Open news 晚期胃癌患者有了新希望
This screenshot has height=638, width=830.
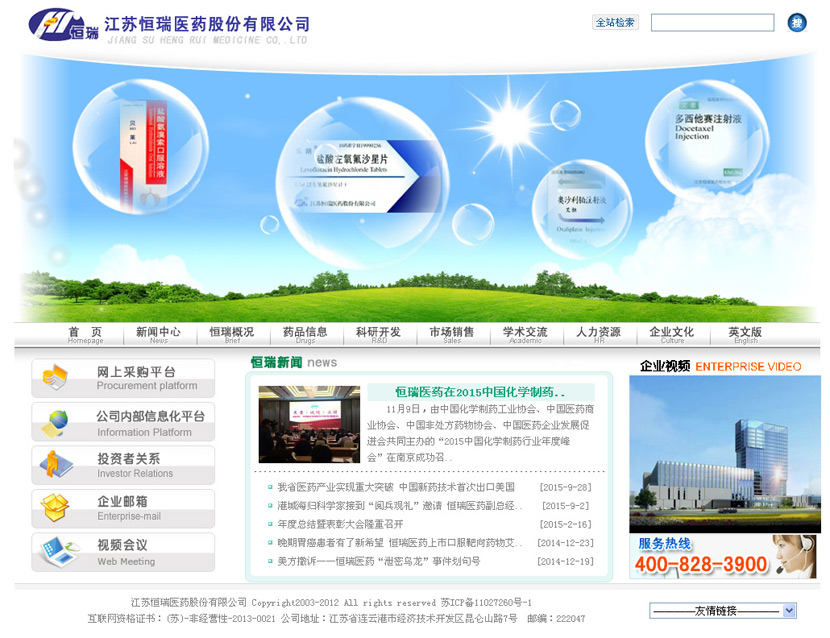(400, 543)
